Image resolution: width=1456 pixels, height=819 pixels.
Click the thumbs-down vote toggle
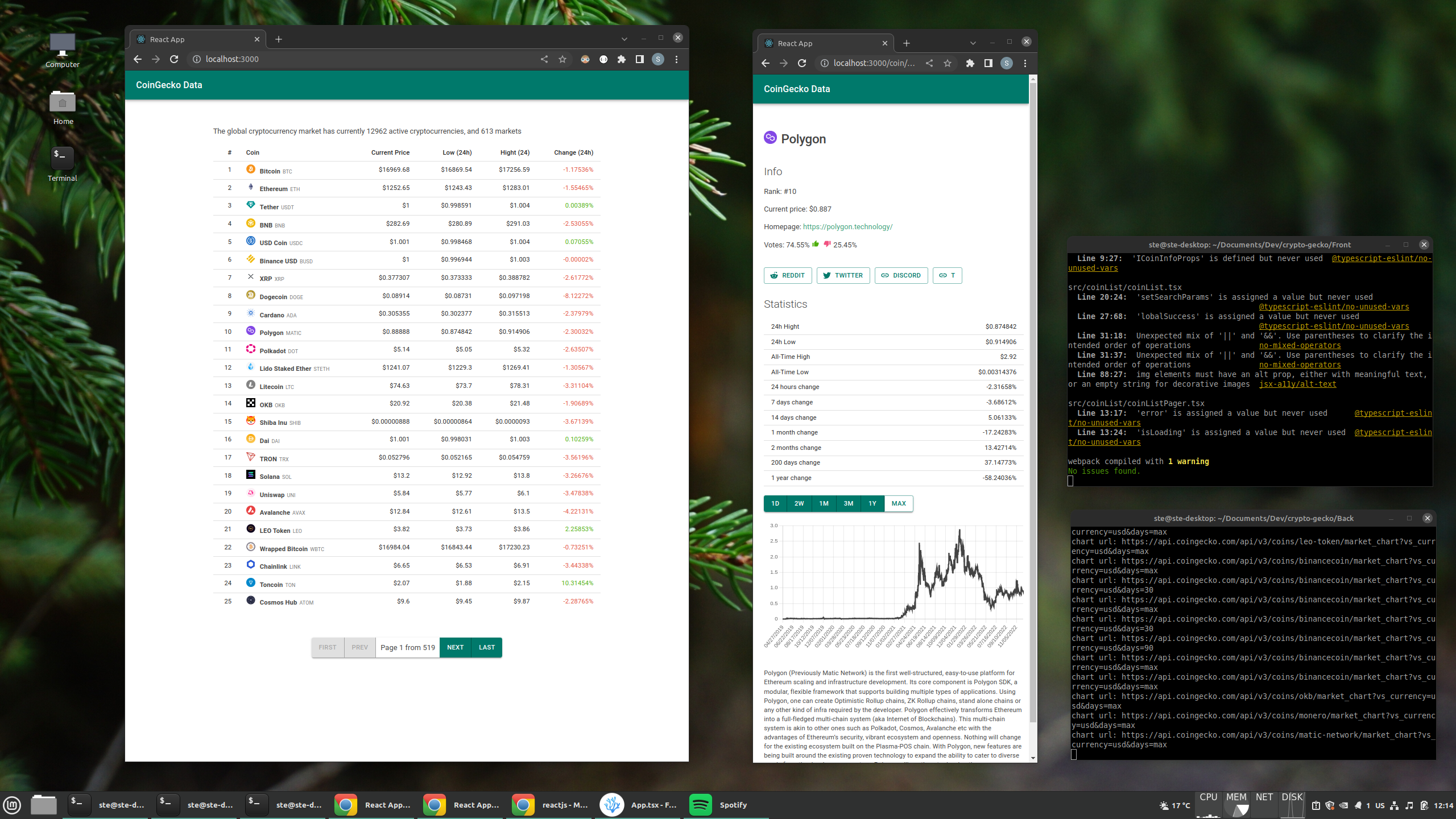(x=826, y=245)
